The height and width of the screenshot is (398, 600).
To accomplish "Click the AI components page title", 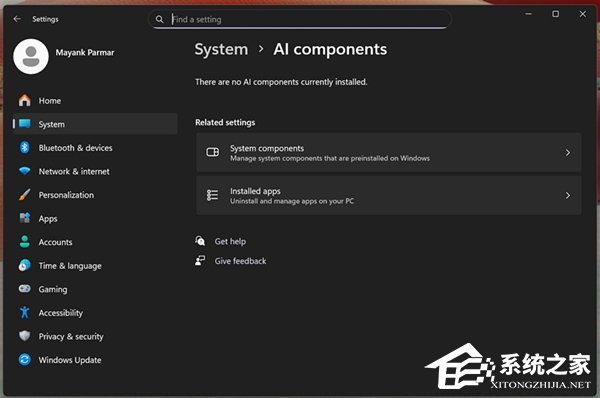I will point(330,49).
